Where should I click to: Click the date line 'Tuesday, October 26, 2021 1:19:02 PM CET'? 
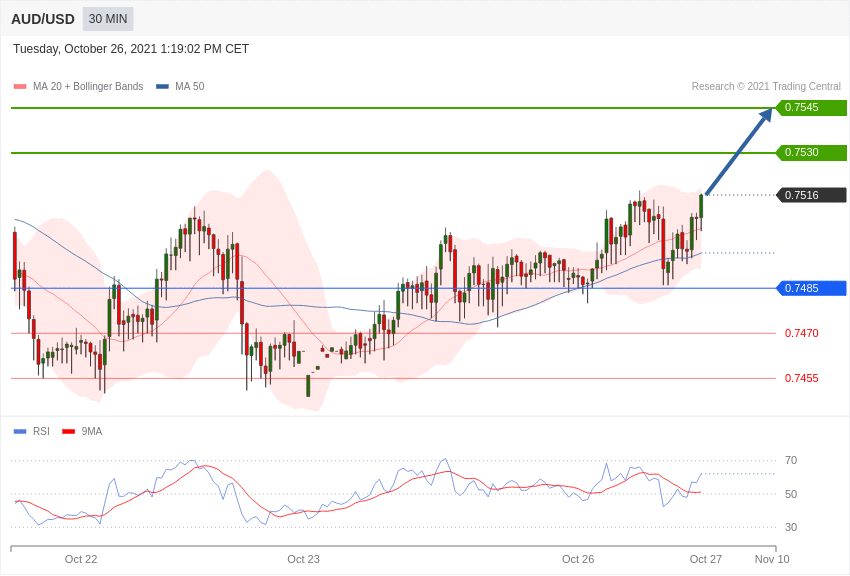[x=131, y=49]
